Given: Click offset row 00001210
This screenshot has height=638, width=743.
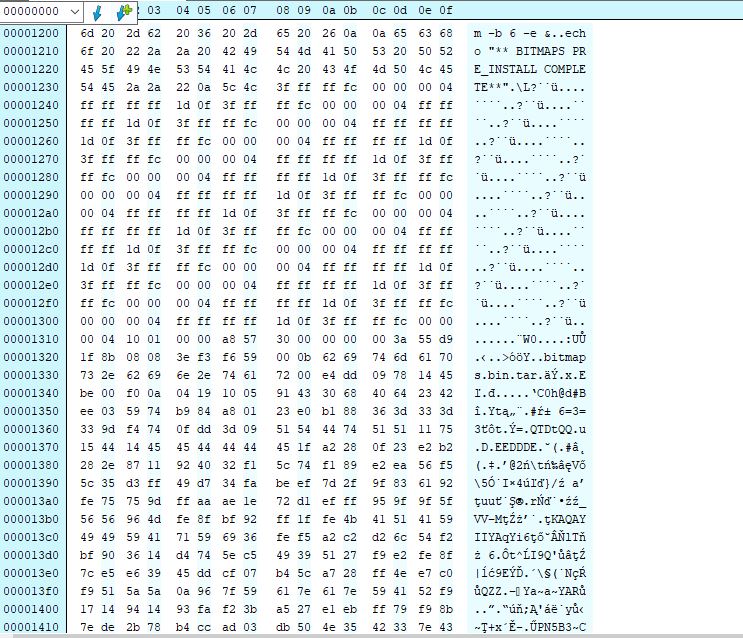Looking at the screenshot, I should [x=31, y=51].
